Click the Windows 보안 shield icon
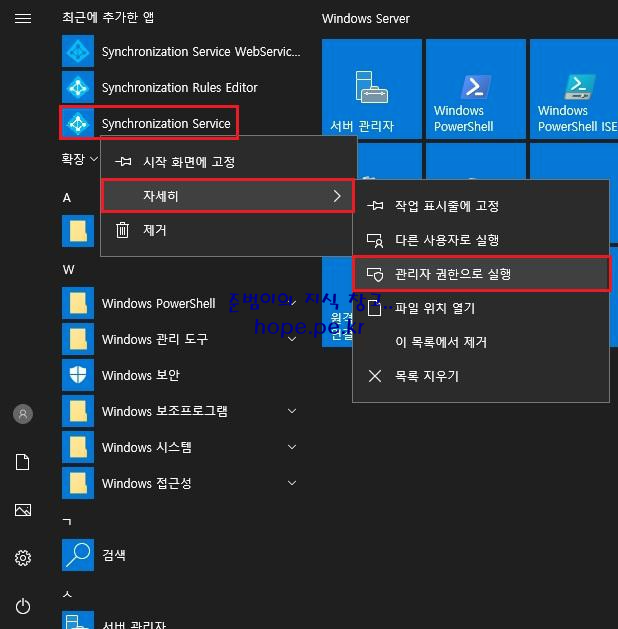The image size is (618, 629). click(78, 375)
